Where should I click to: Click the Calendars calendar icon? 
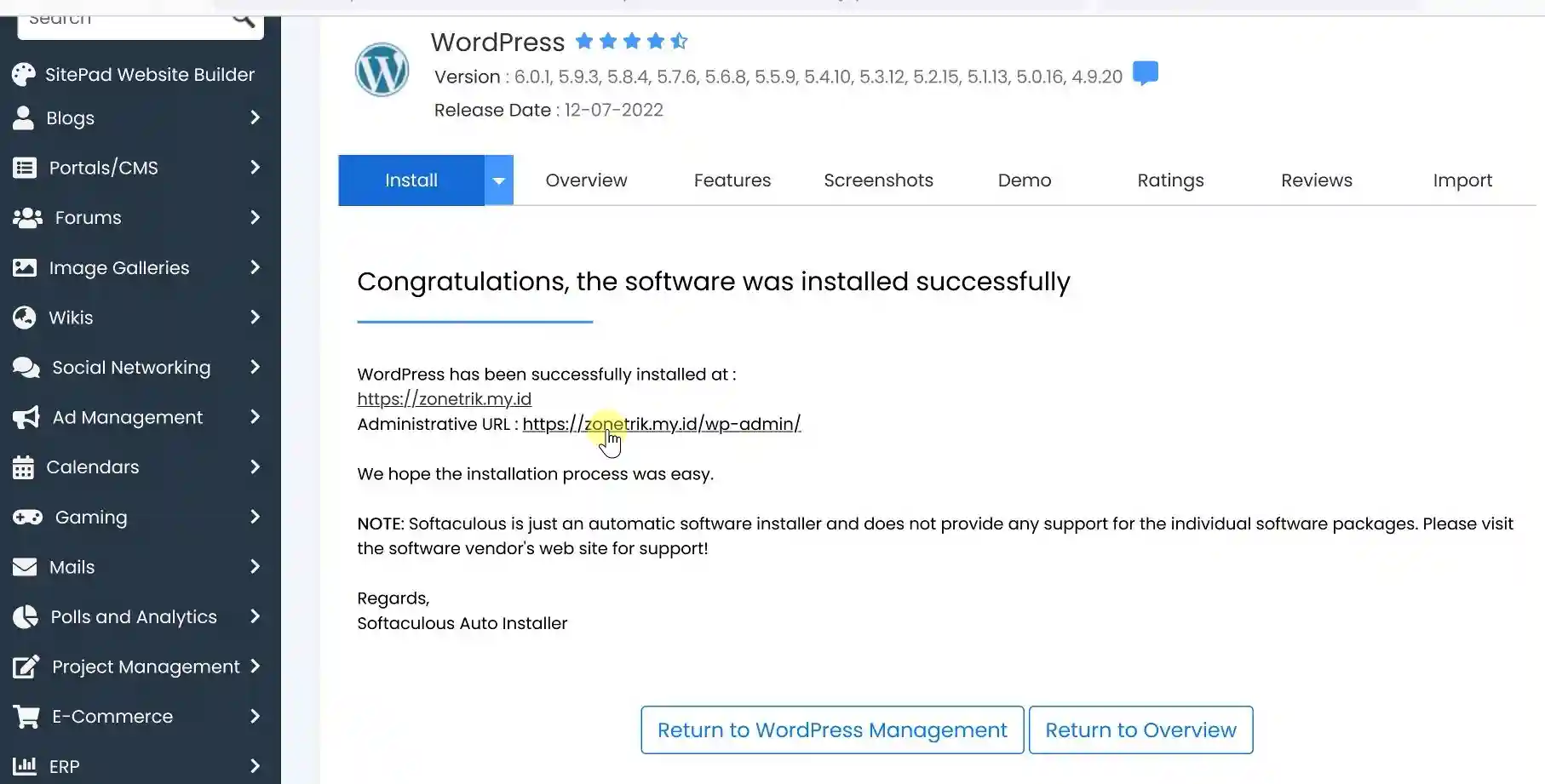23,467
